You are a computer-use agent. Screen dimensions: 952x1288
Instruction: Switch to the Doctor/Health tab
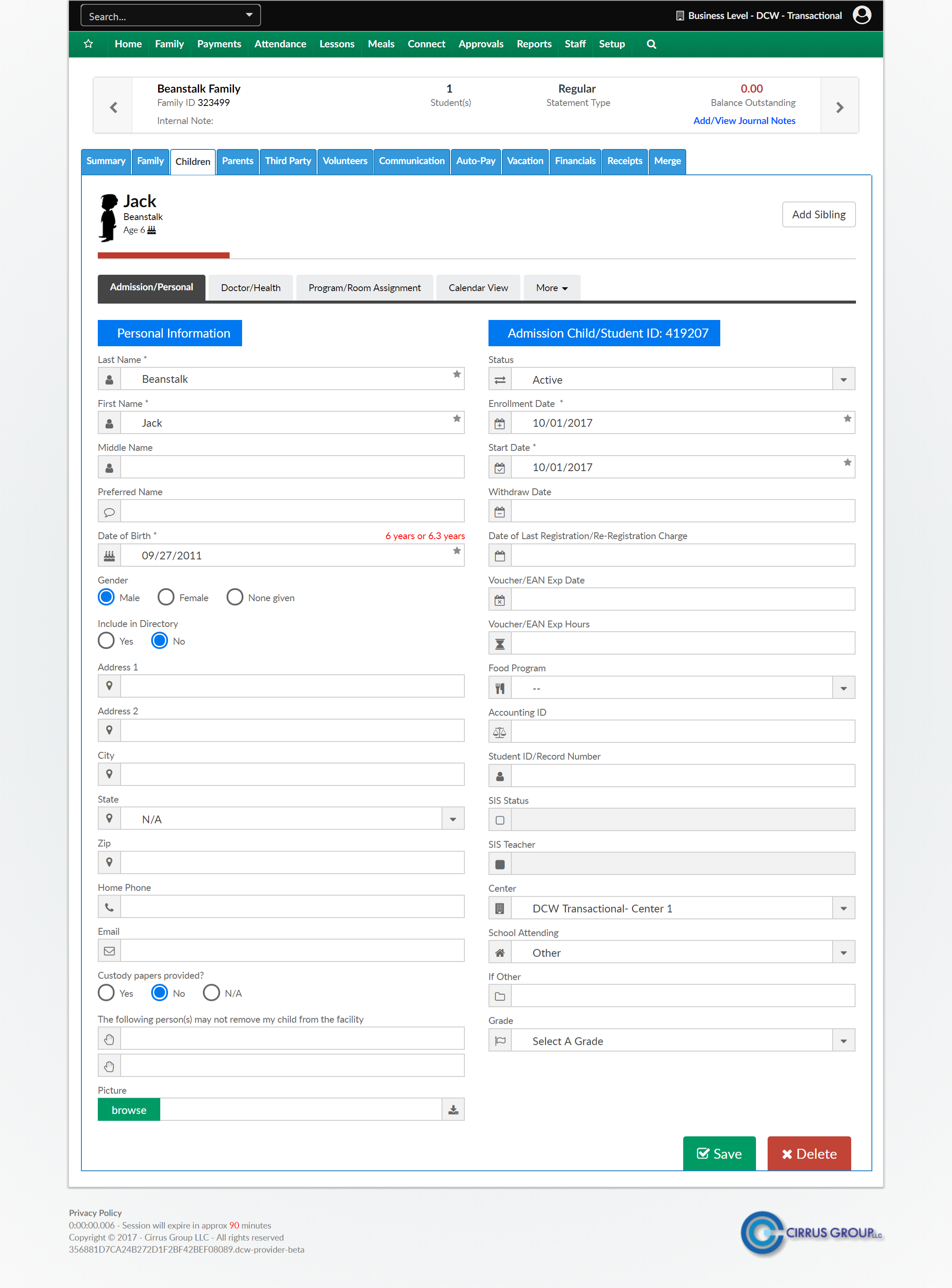click(x=250, y=287)
